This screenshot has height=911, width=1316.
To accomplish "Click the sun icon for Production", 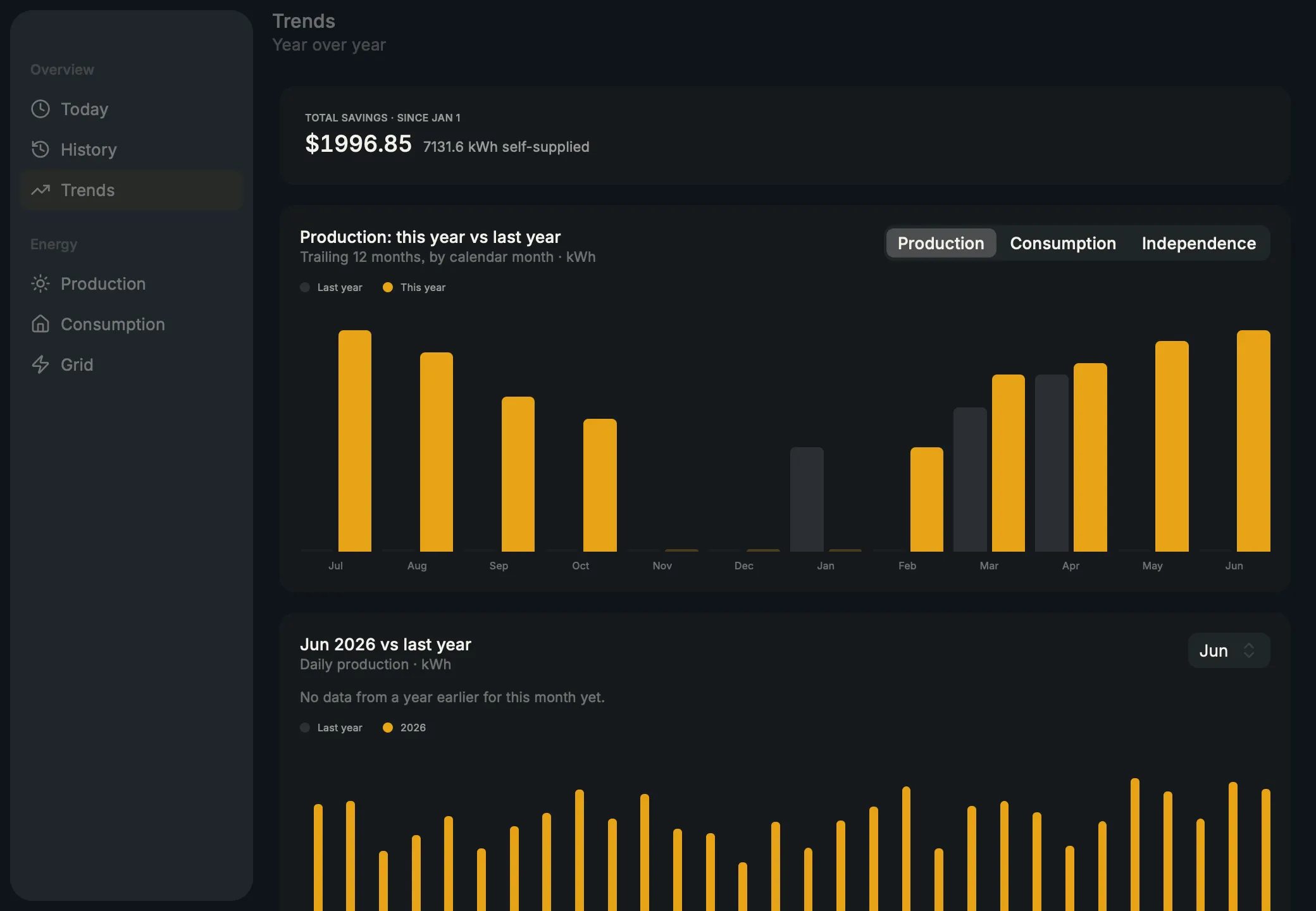I will tap(40, 283).
